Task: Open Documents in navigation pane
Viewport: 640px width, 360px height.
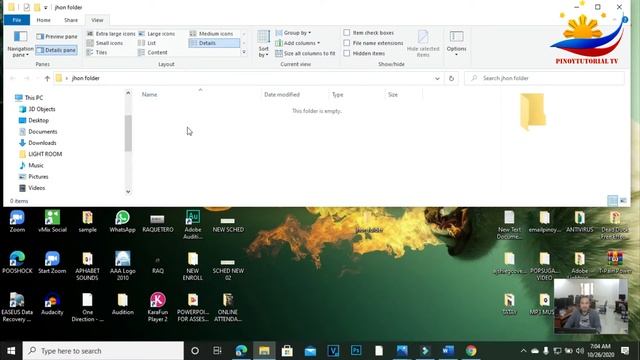Action: (38, 131)
